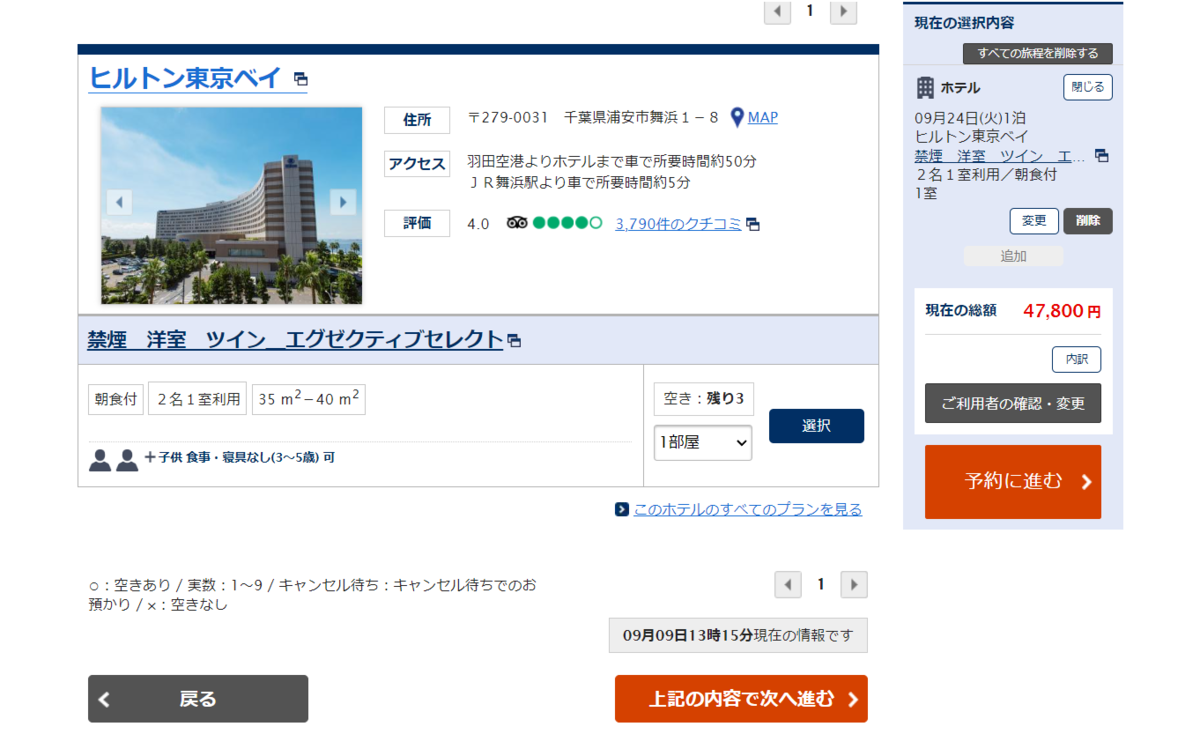This screenshot has width=1200, height=734.
Task: Click the アクセス label
Action: pos(417,164)
